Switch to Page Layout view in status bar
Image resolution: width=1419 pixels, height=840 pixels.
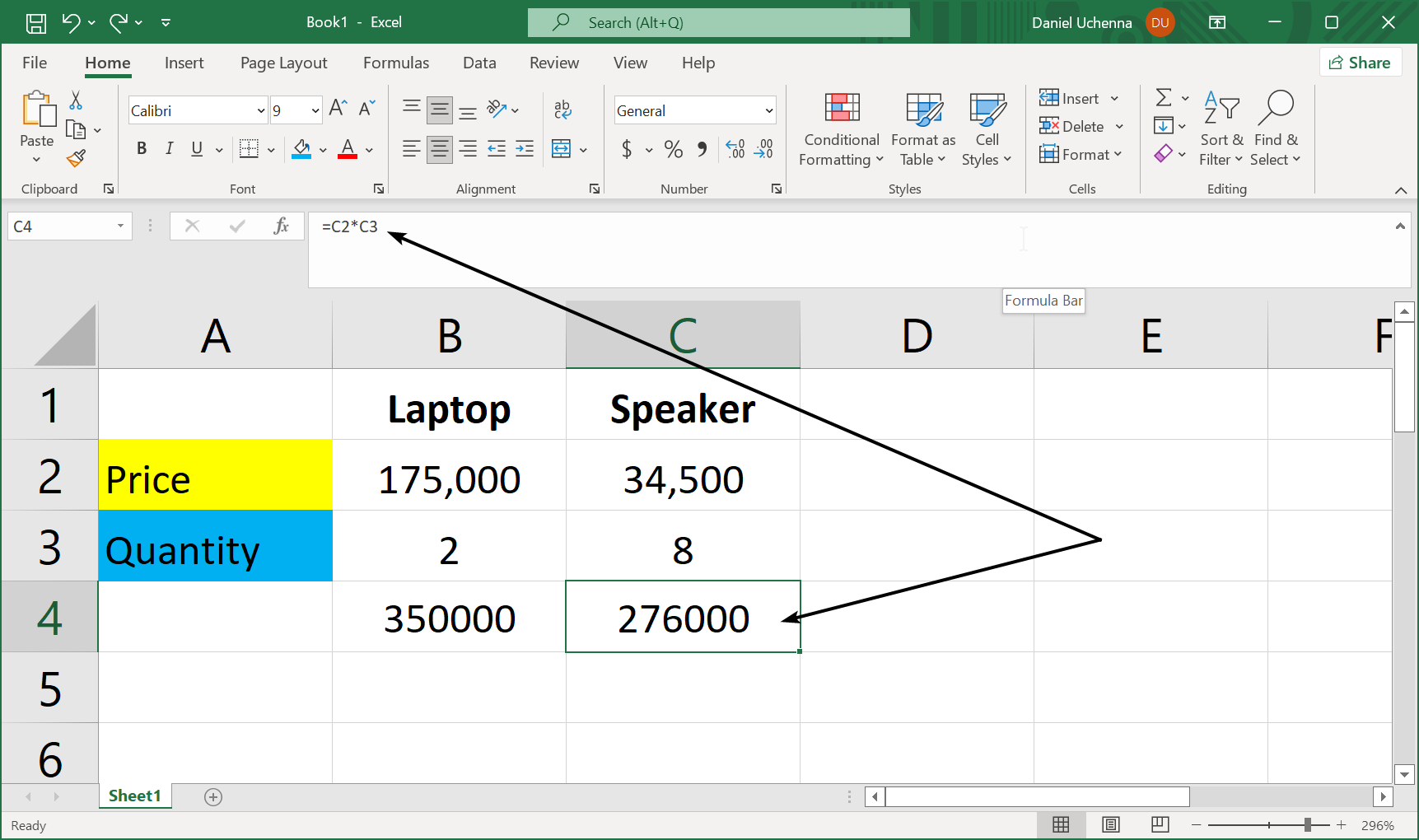[x=1110, y=824]
